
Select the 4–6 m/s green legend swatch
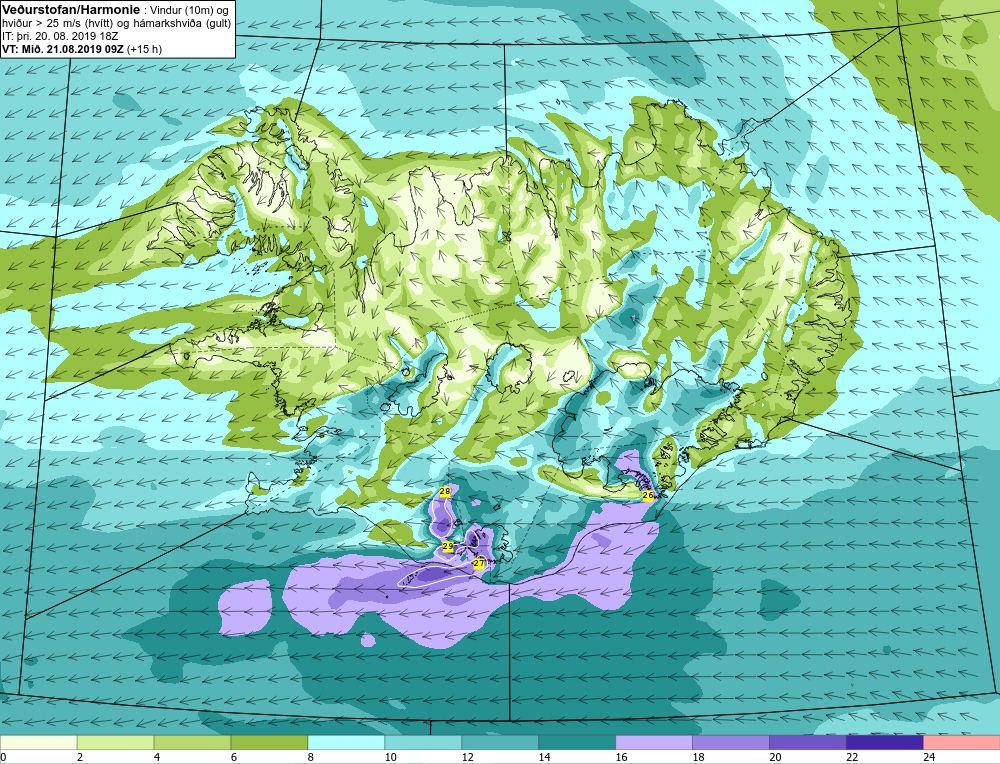pos(193,743)
